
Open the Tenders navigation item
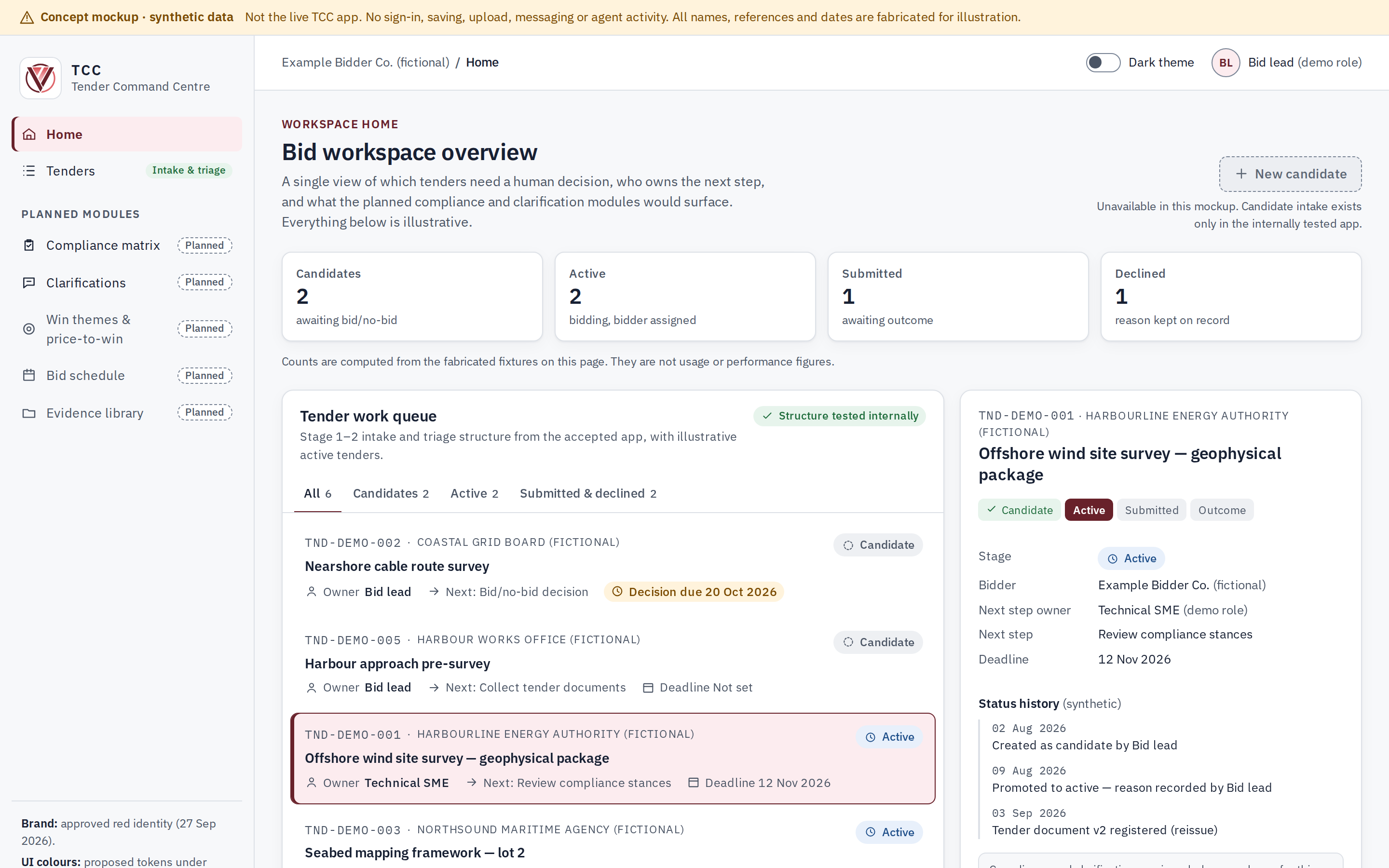click(x=127, y=171)
